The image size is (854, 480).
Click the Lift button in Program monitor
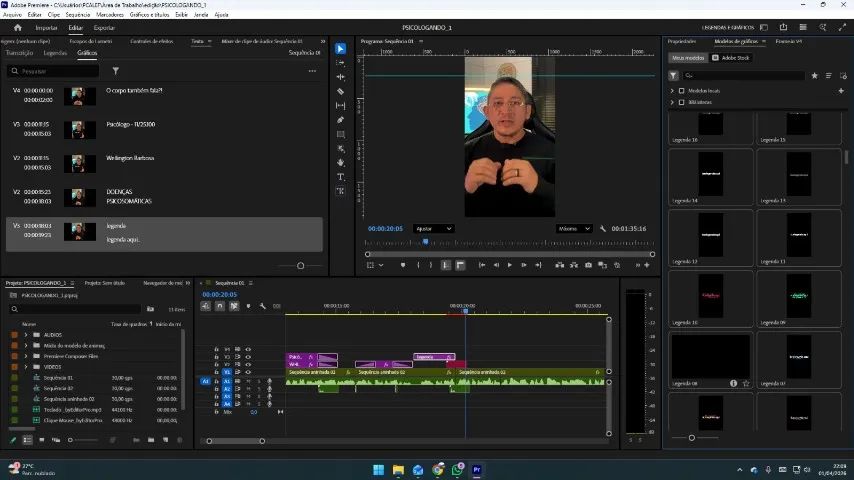click(x=559, y=265)
